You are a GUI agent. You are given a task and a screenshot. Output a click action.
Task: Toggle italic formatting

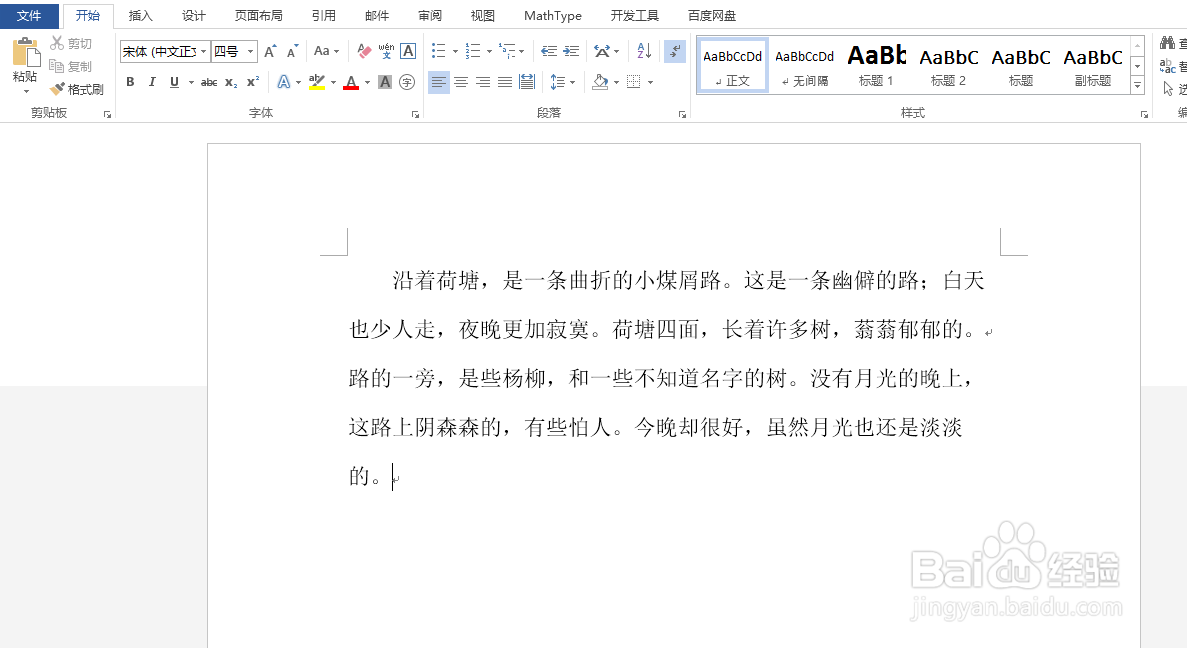click(x=152, y=81)
